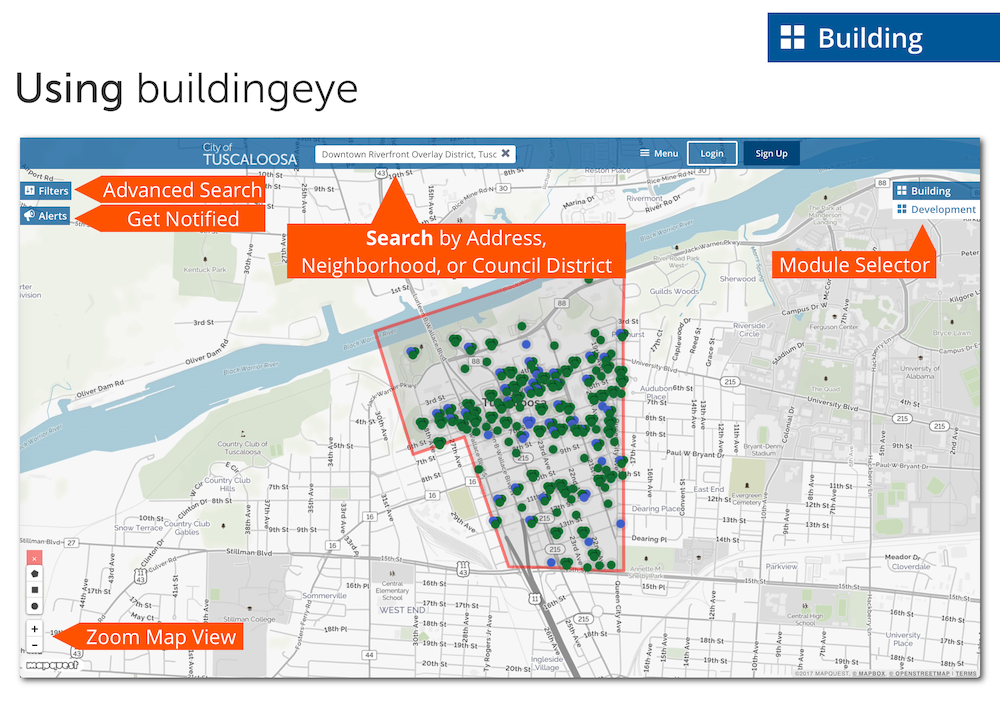The image size is (1000, 715).
Task: Open the OPENSTREETMAP attribution link
Action: [x=922, y=674]
